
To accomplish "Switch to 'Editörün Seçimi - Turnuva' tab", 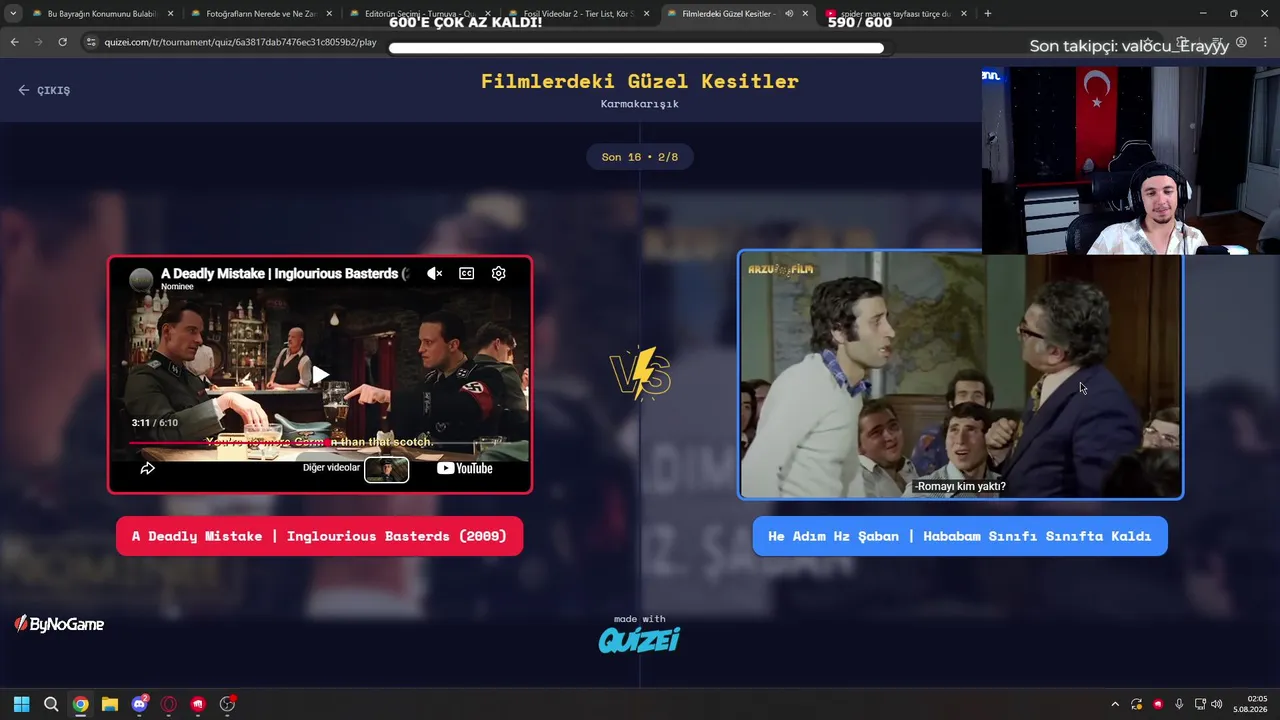I will tap(418, 14).
